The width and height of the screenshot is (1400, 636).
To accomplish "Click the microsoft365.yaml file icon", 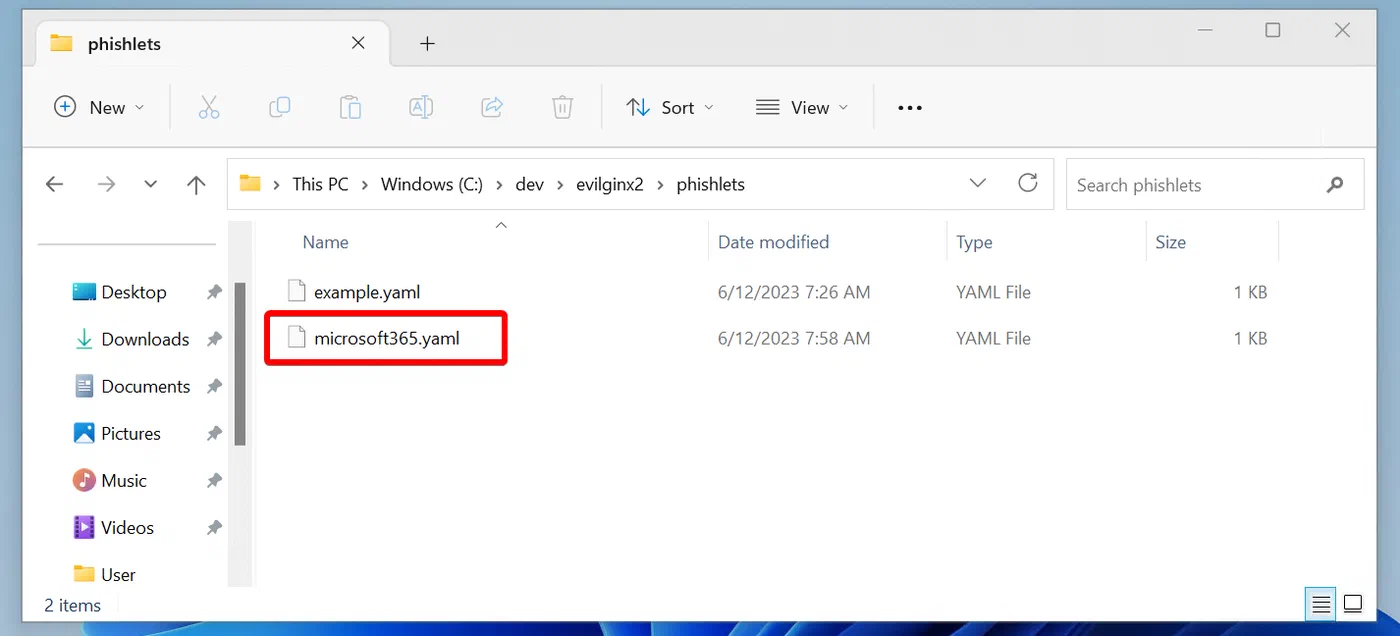I will tap(296, 338).
